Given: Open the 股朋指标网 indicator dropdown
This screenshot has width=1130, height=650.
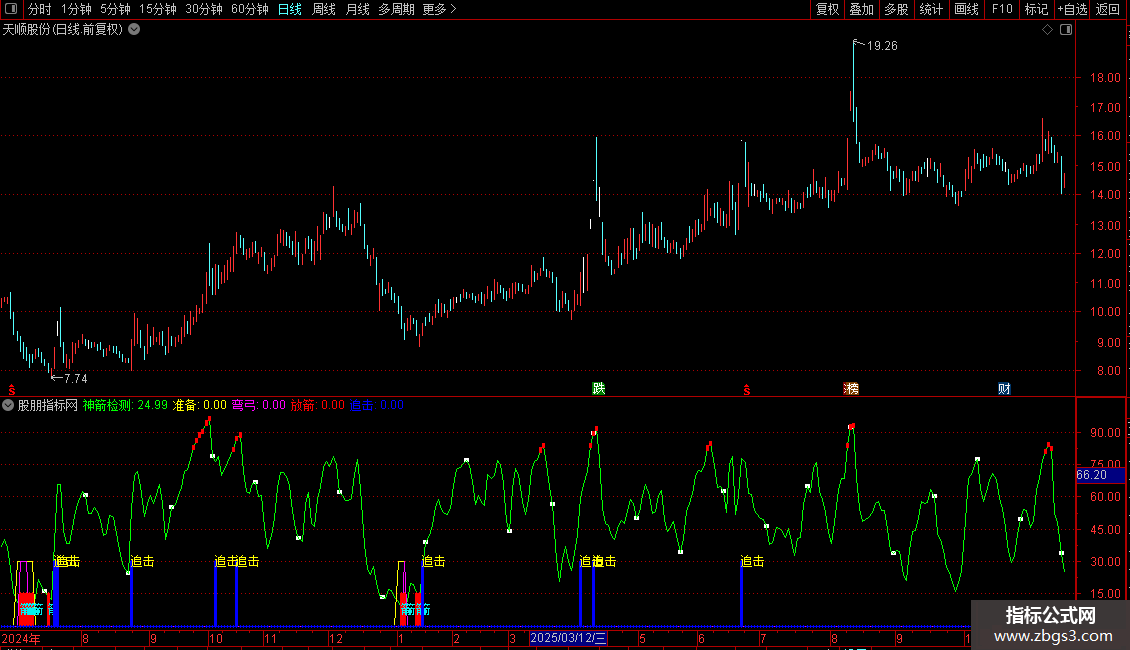Looking at the screenshot, I should 8,405.
